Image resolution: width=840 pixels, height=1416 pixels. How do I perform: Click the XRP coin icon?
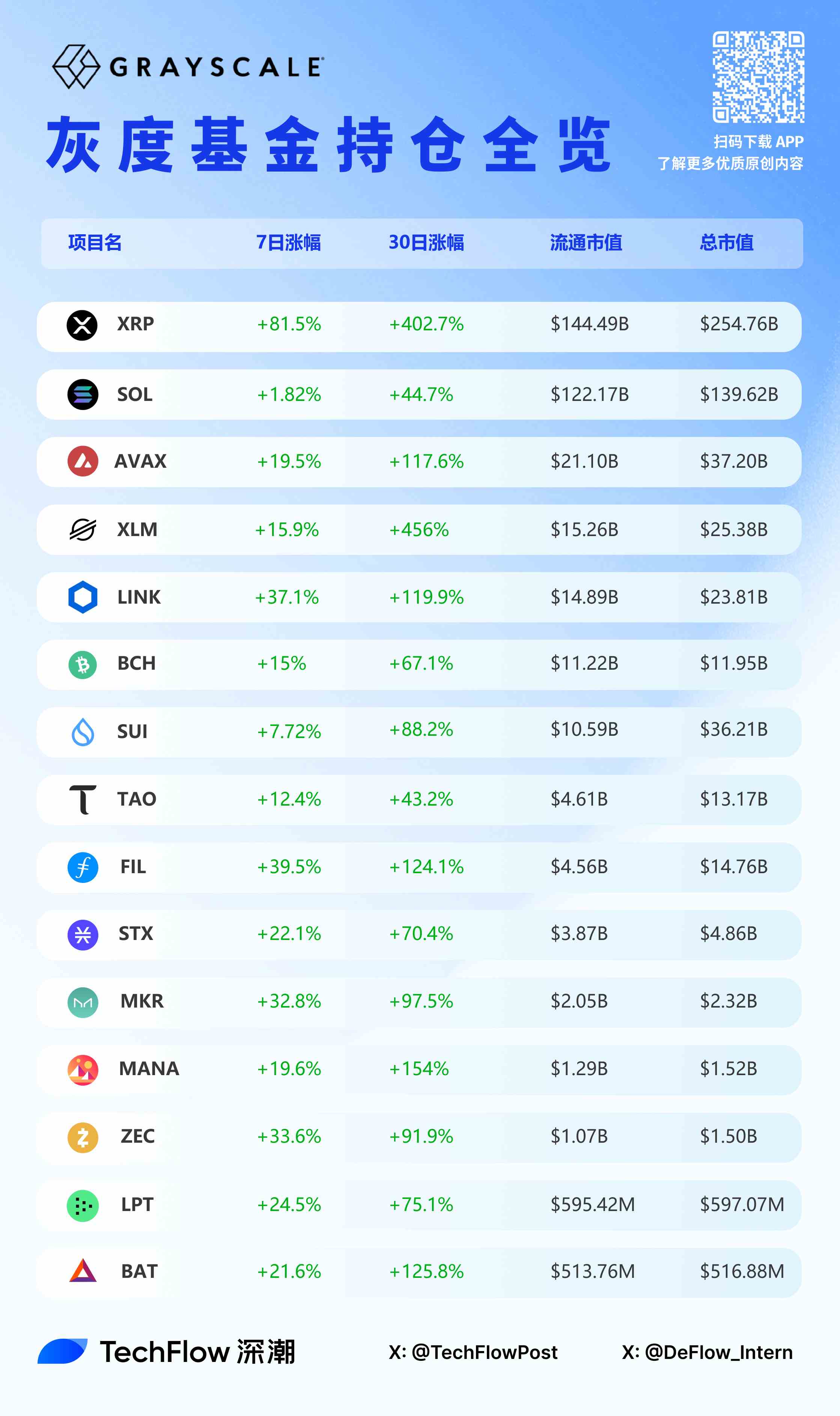point(82,325)
